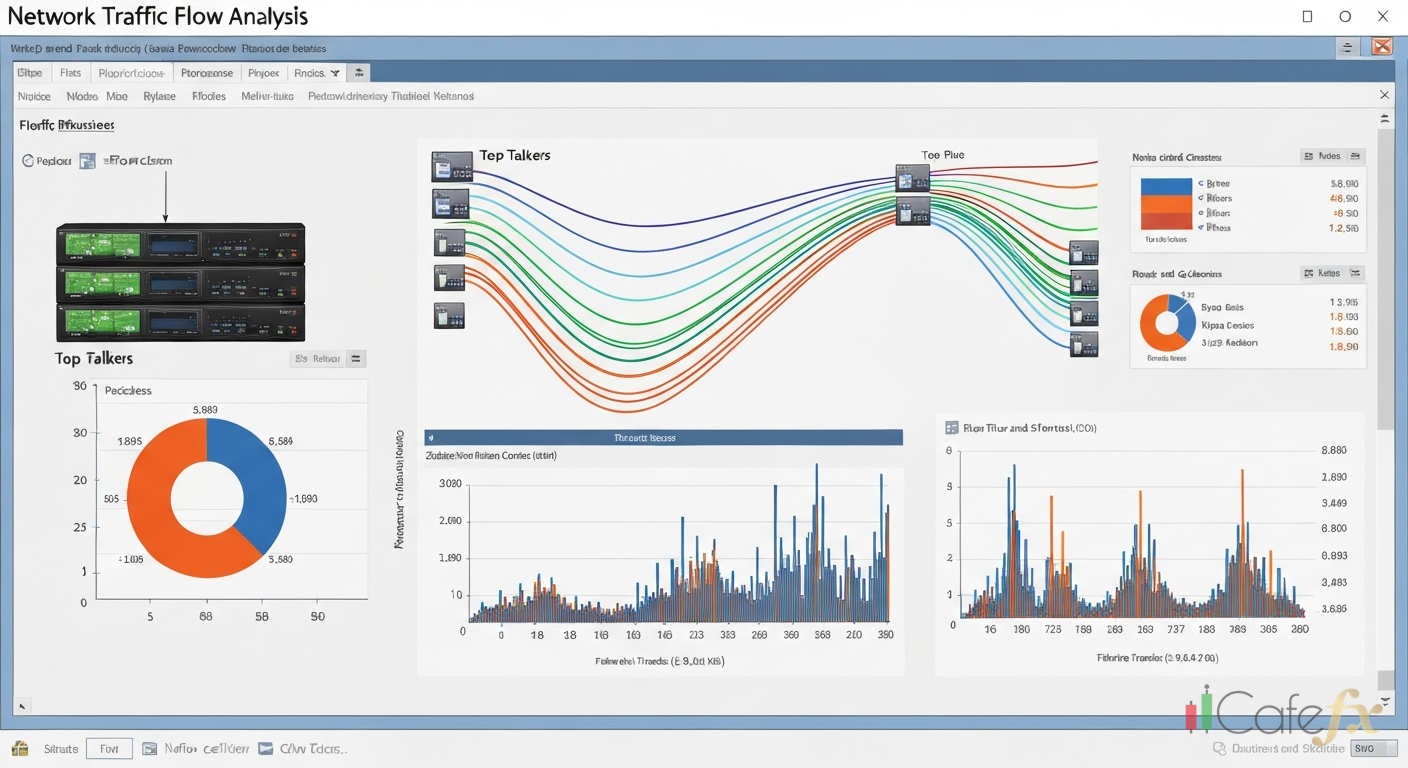Viewport: 1408px width, 768px height.
Task: Toggle the Bytes entry checkbox in Nodes panel
Action: 1202,183
